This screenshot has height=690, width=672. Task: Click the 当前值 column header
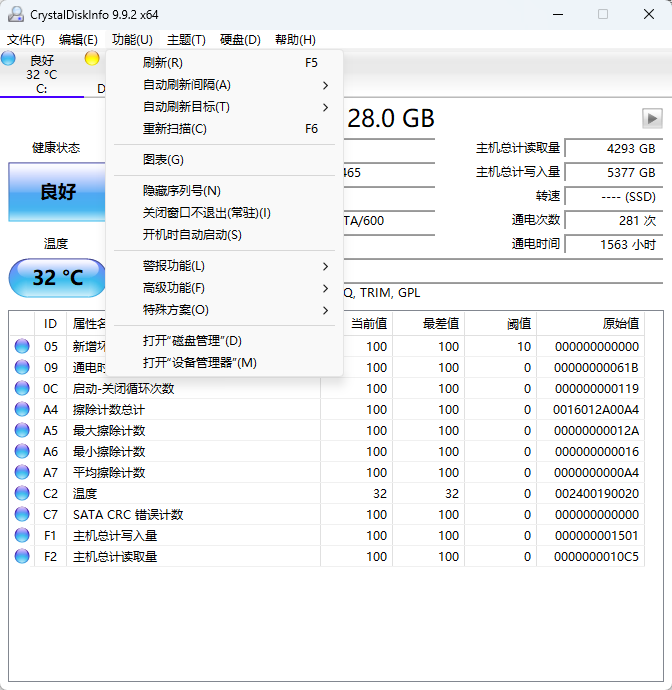(368, 324)
